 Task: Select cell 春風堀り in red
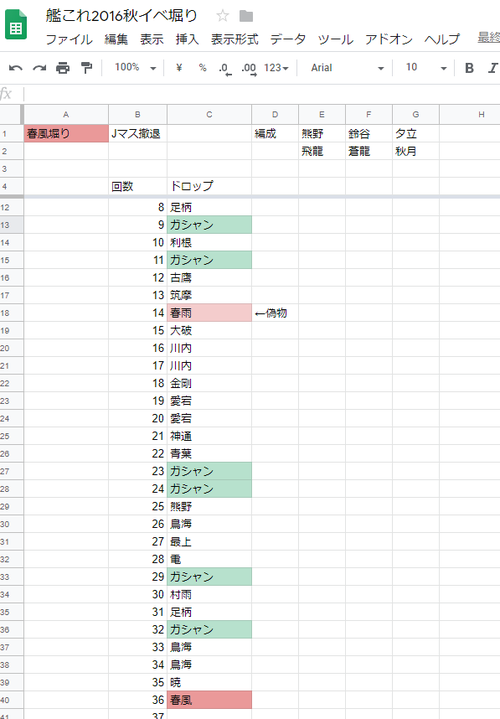pos(66,133)
